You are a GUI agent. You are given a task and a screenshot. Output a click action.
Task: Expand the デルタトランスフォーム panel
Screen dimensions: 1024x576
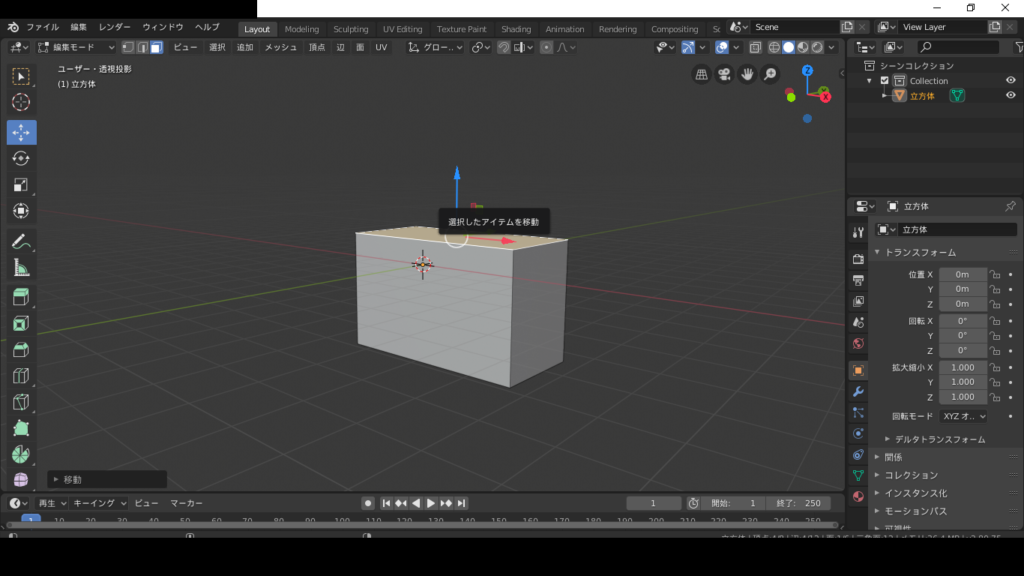[x=940, y=439]
